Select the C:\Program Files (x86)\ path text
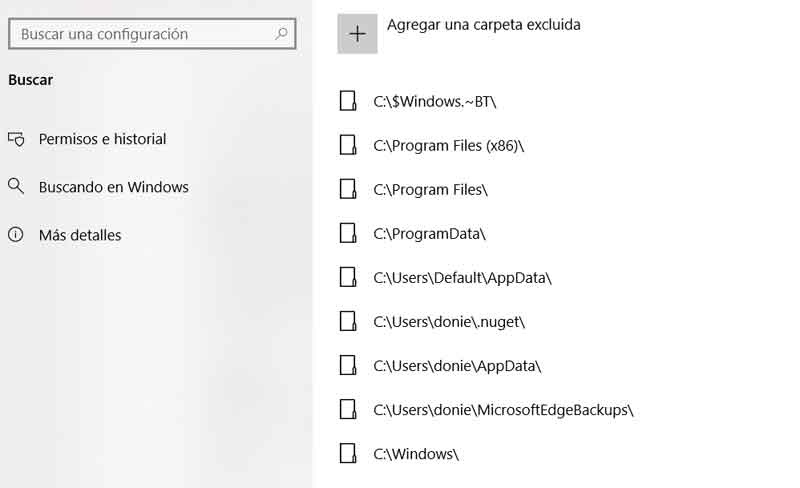Screen dimensions: 800x488 (x=448, y=145)
